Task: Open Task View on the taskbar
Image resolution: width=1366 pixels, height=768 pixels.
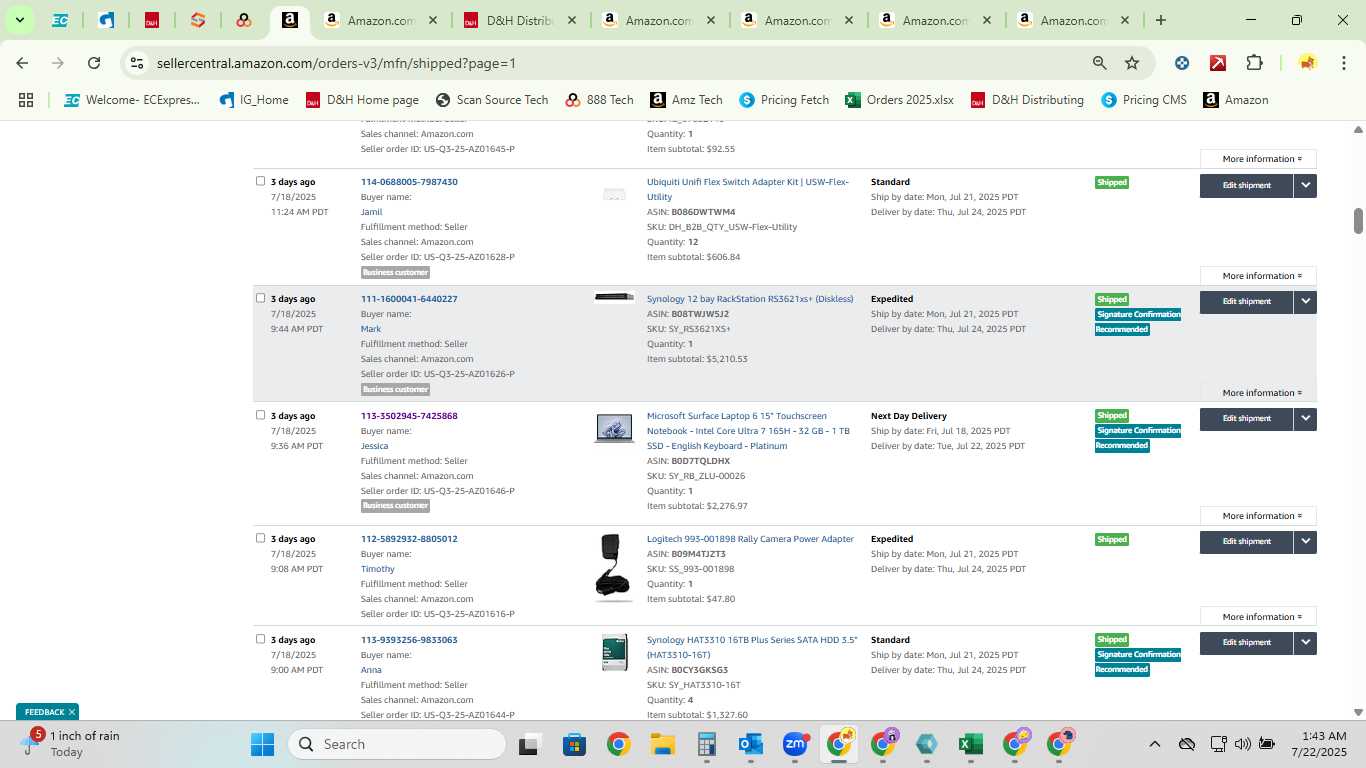Action: coord(530,744)
